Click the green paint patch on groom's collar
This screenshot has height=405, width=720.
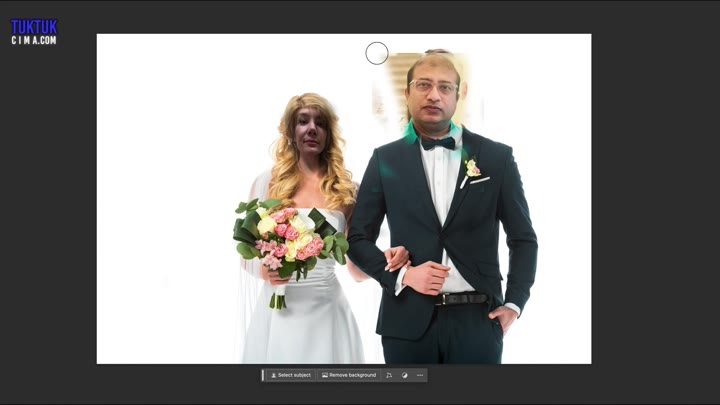pyautogui.click(x=411, y=131)
